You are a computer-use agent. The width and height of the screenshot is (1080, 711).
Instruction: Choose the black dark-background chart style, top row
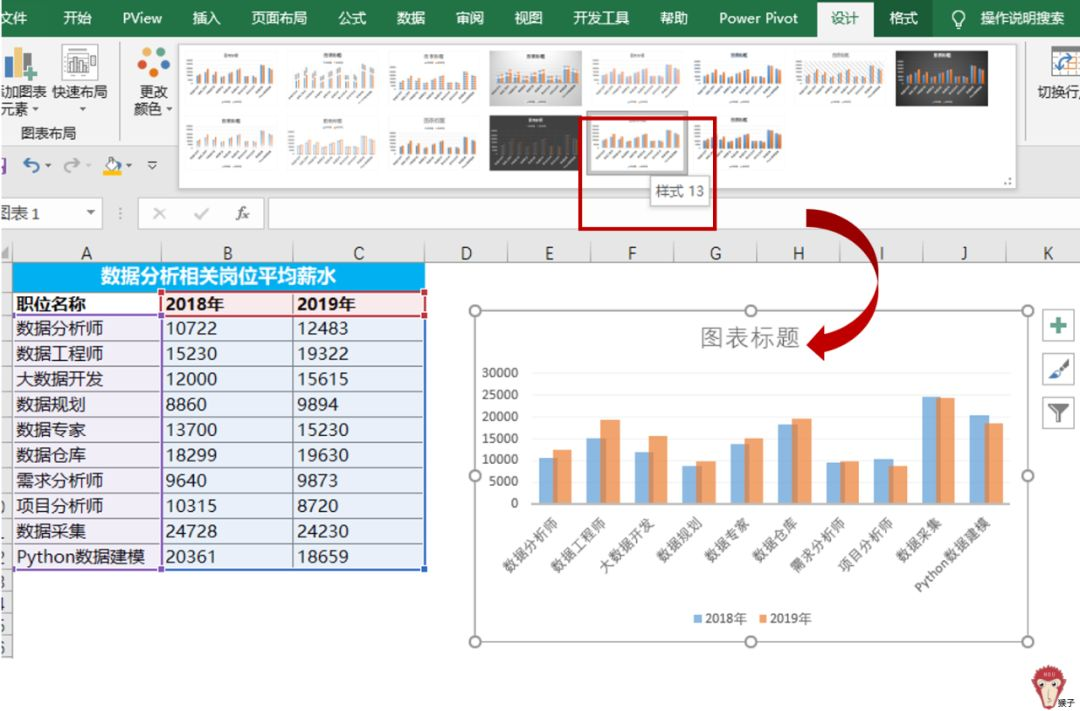[941, 78]
